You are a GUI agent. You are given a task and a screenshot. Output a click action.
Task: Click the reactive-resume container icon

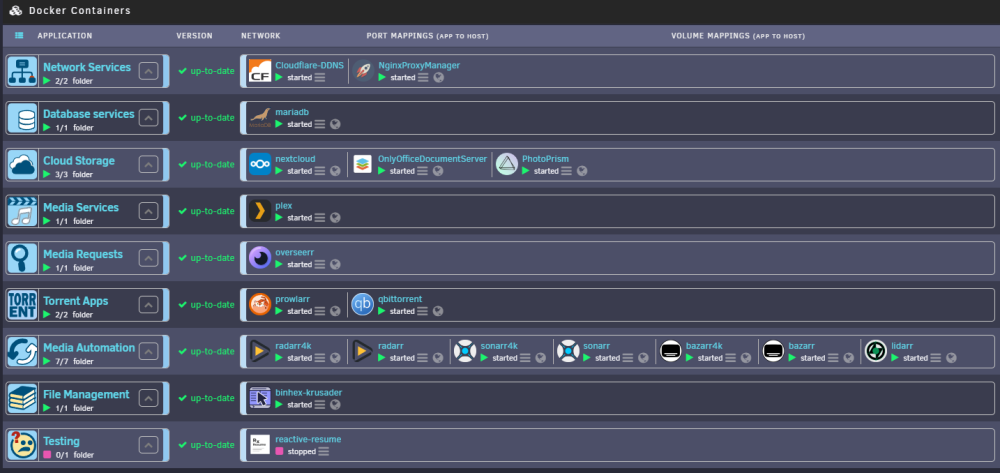[x=260, y=445]
